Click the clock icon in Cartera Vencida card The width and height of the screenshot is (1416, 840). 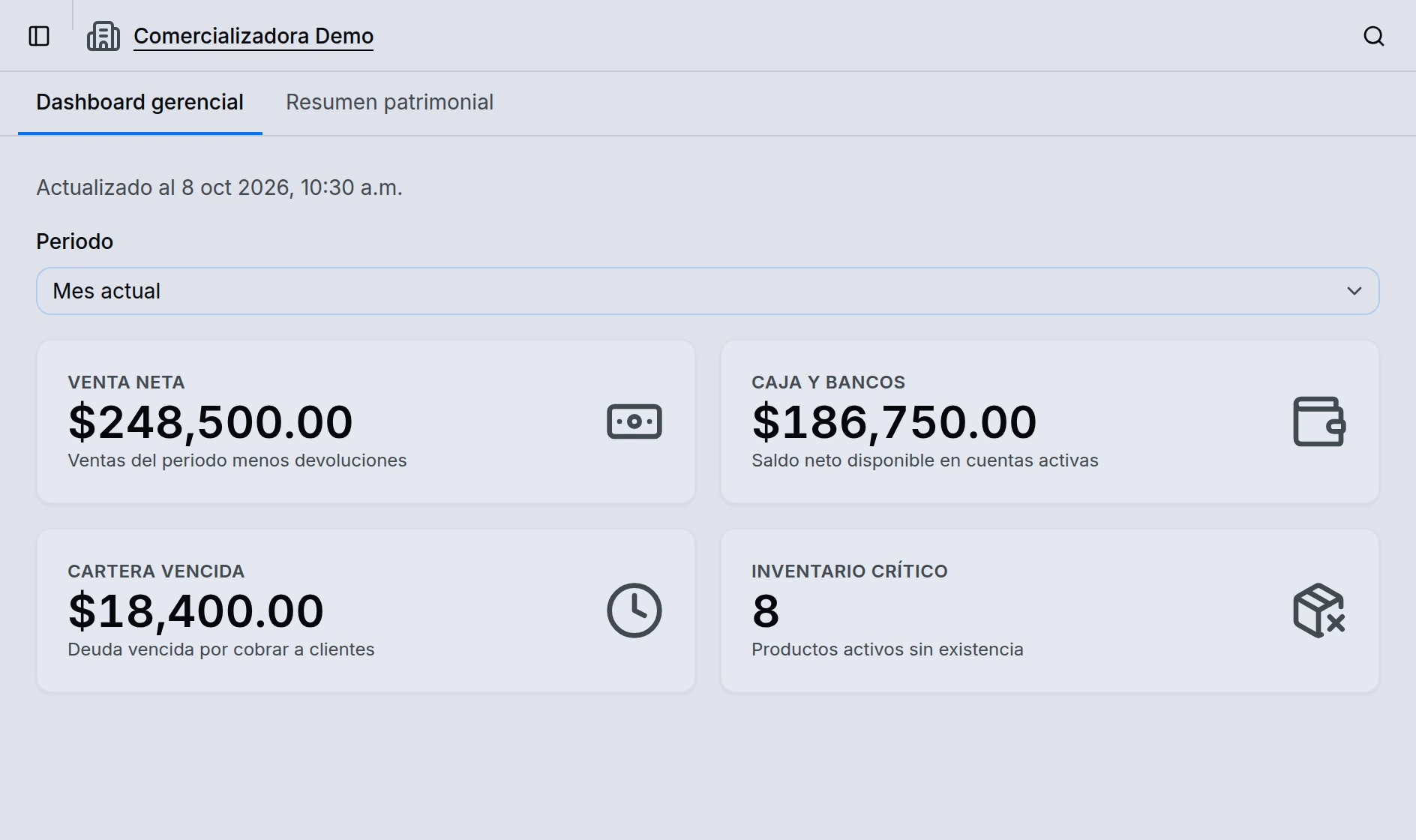click(x=634, y=610)
